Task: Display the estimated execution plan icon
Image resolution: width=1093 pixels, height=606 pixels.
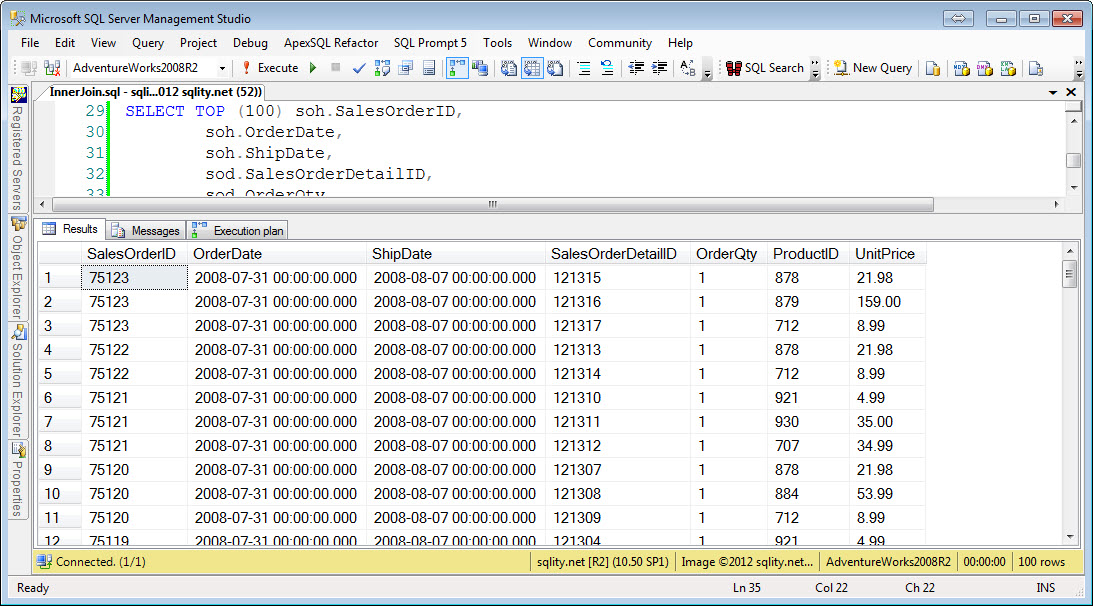Action: point(383,68)
